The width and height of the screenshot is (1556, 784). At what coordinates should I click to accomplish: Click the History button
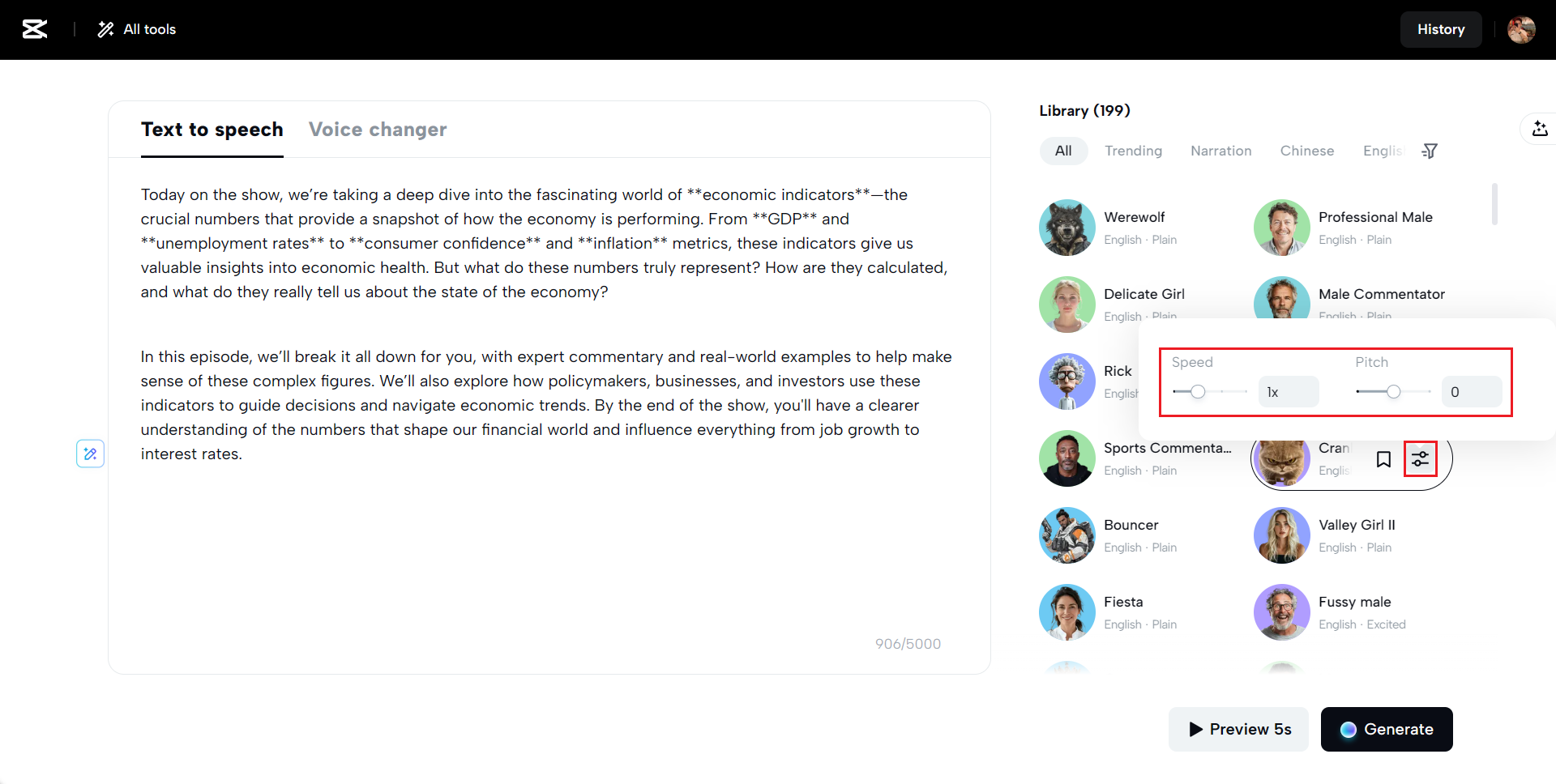[1440, 29]
